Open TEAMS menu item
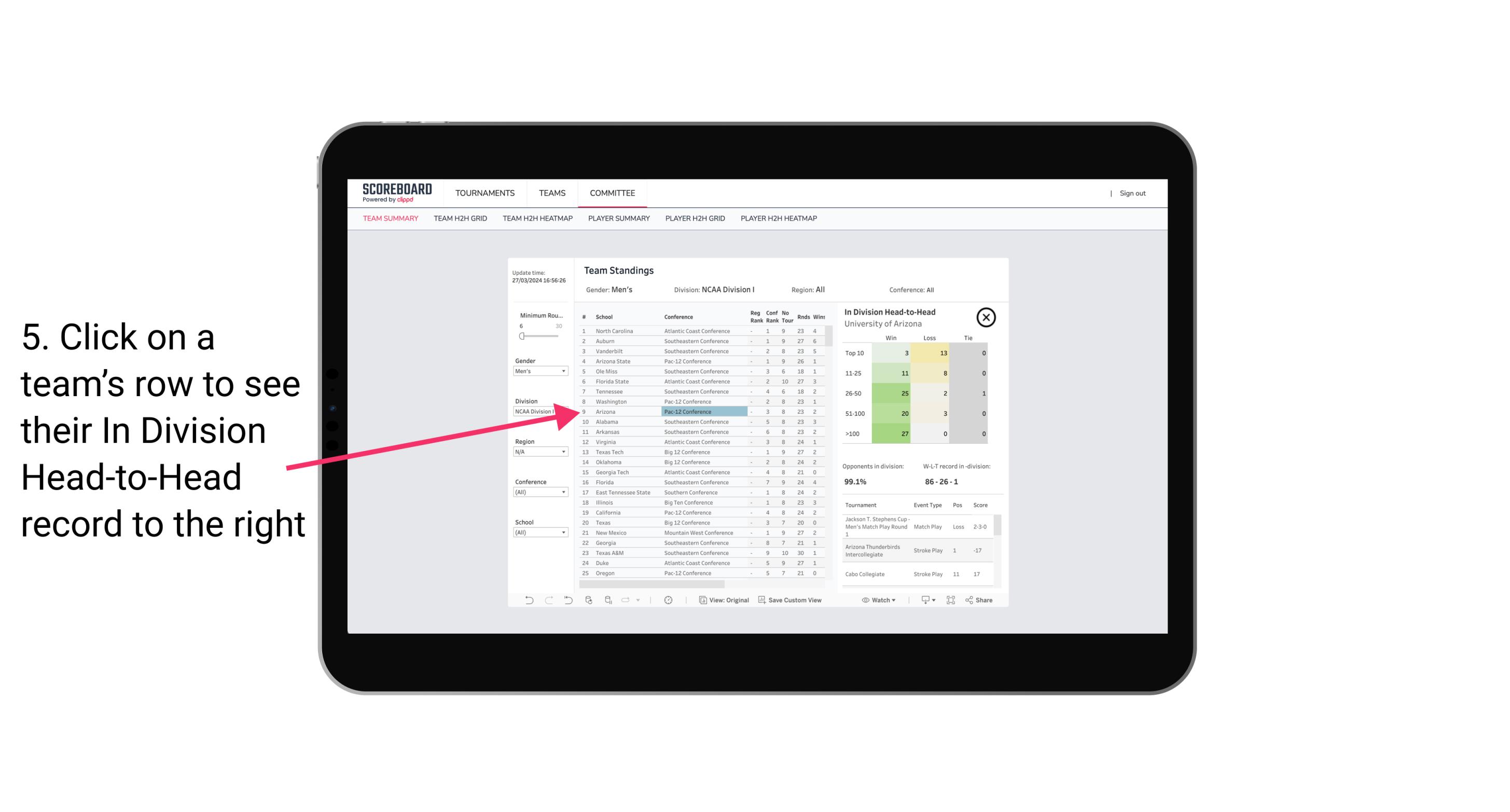 coord(551,193)
